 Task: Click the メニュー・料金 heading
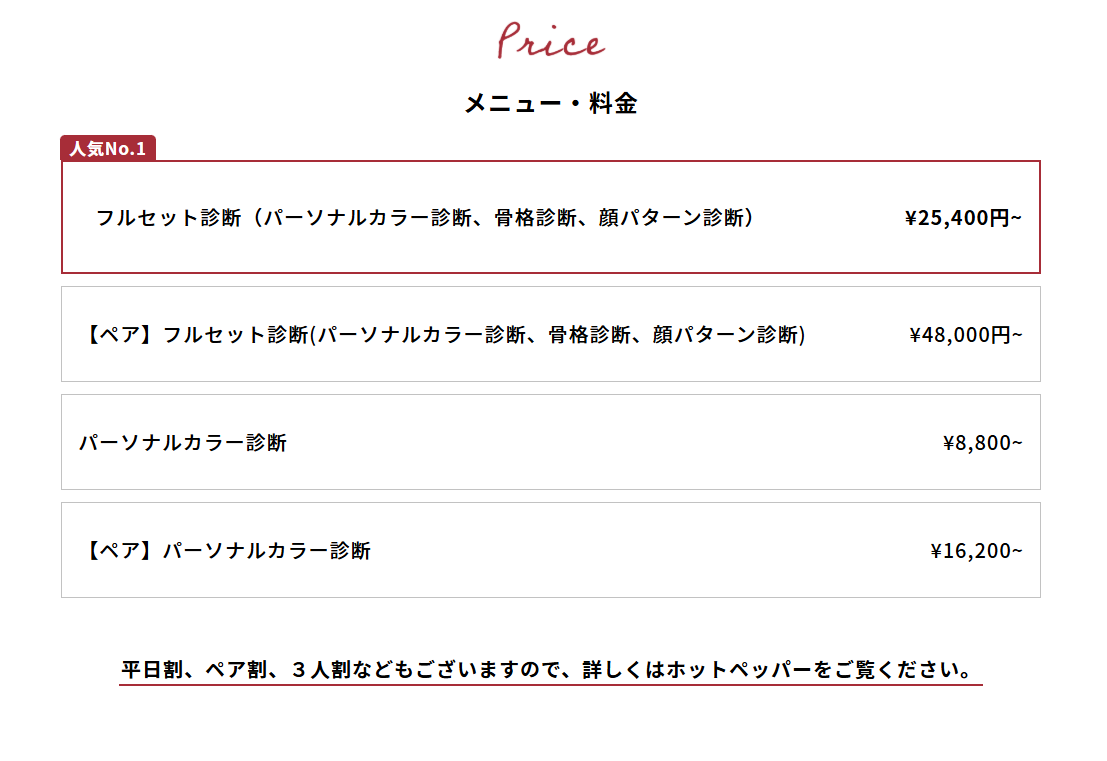[x=551, y=104]
